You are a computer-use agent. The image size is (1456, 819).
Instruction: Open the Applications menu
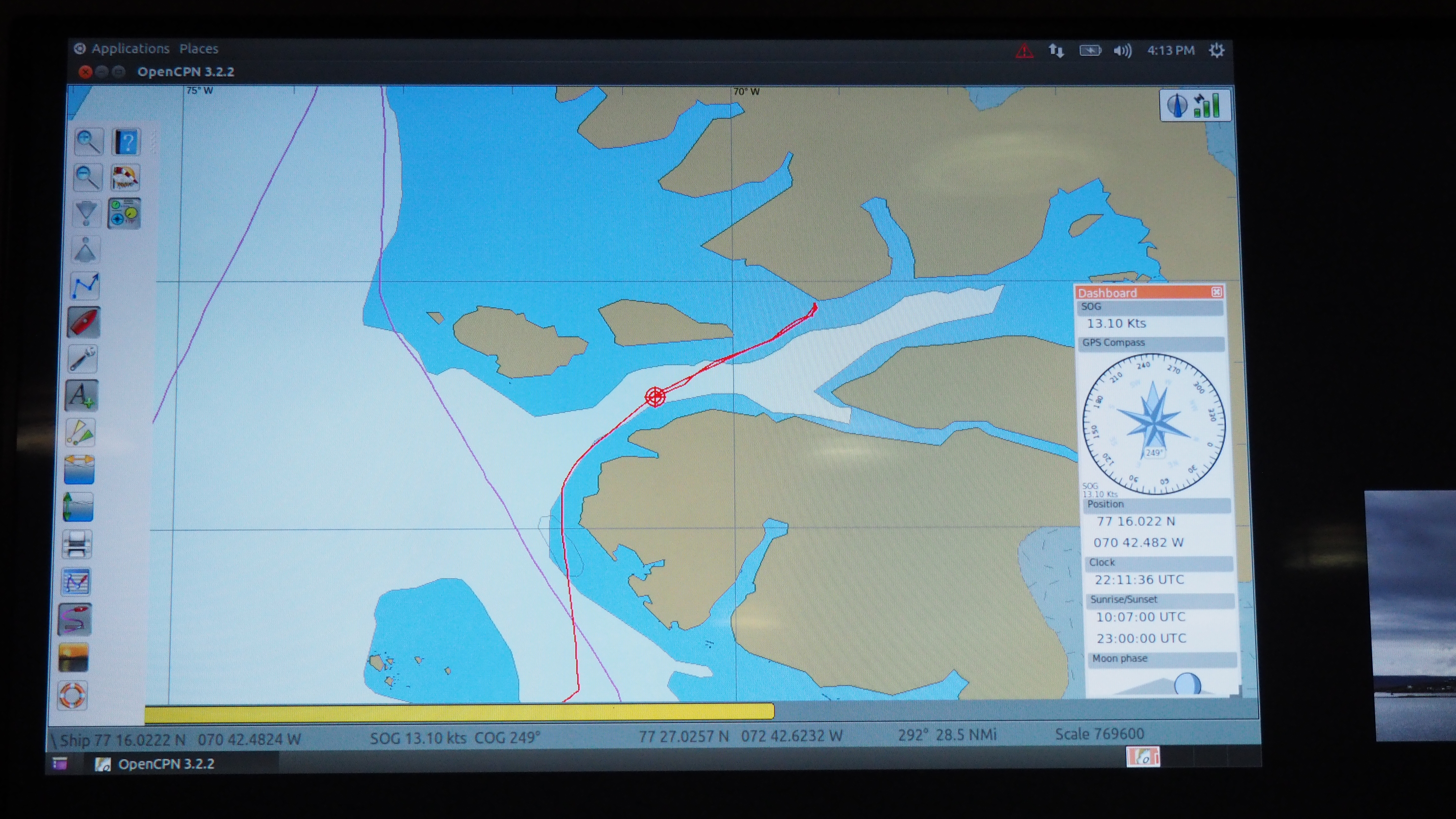tap(130, 49)
